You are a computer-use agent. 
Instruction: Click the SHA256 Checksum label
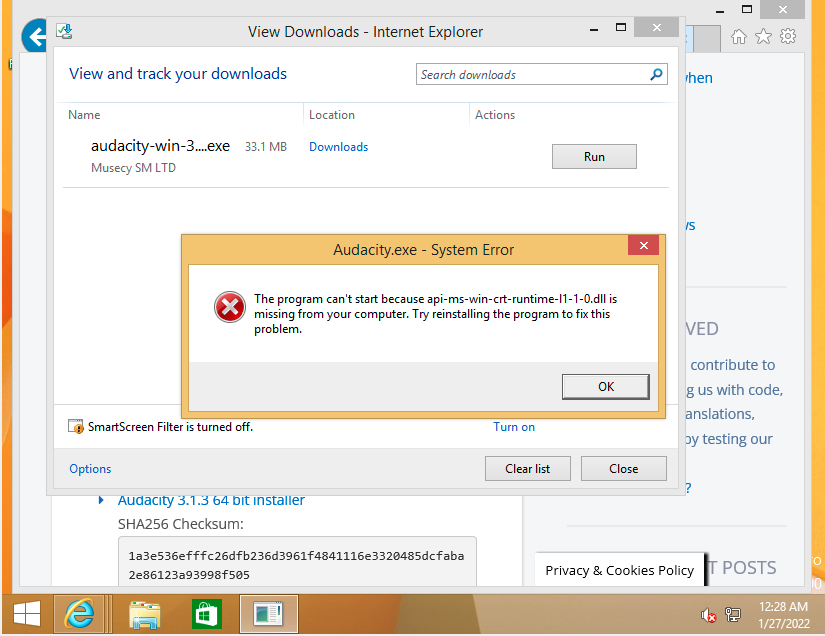tap(180, 524)
